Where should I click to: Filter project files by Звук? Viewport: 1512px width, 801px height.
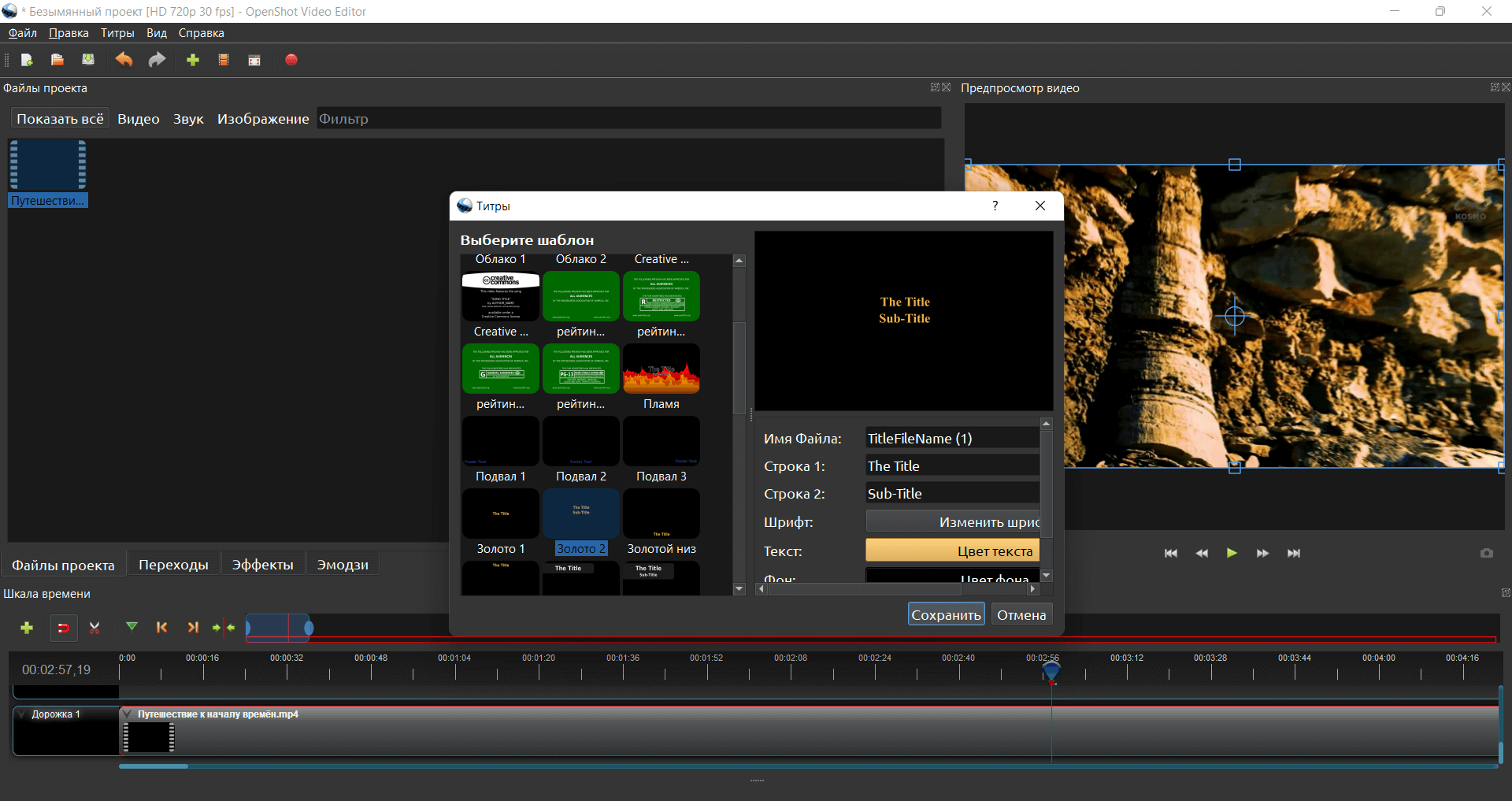(188, 119)
